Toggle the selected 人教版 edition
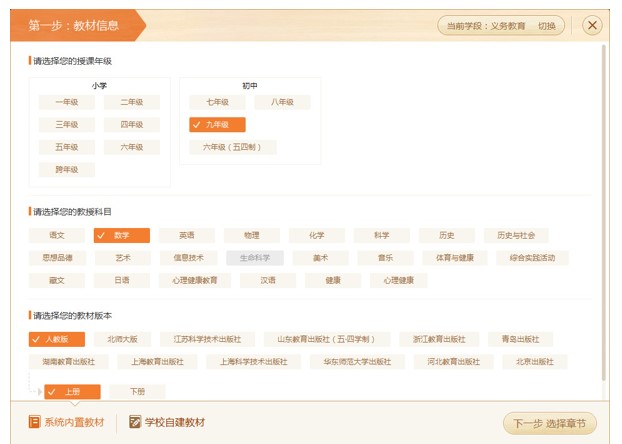The width and height of the screenshot is (622, 444). click(x=57, y=339)
